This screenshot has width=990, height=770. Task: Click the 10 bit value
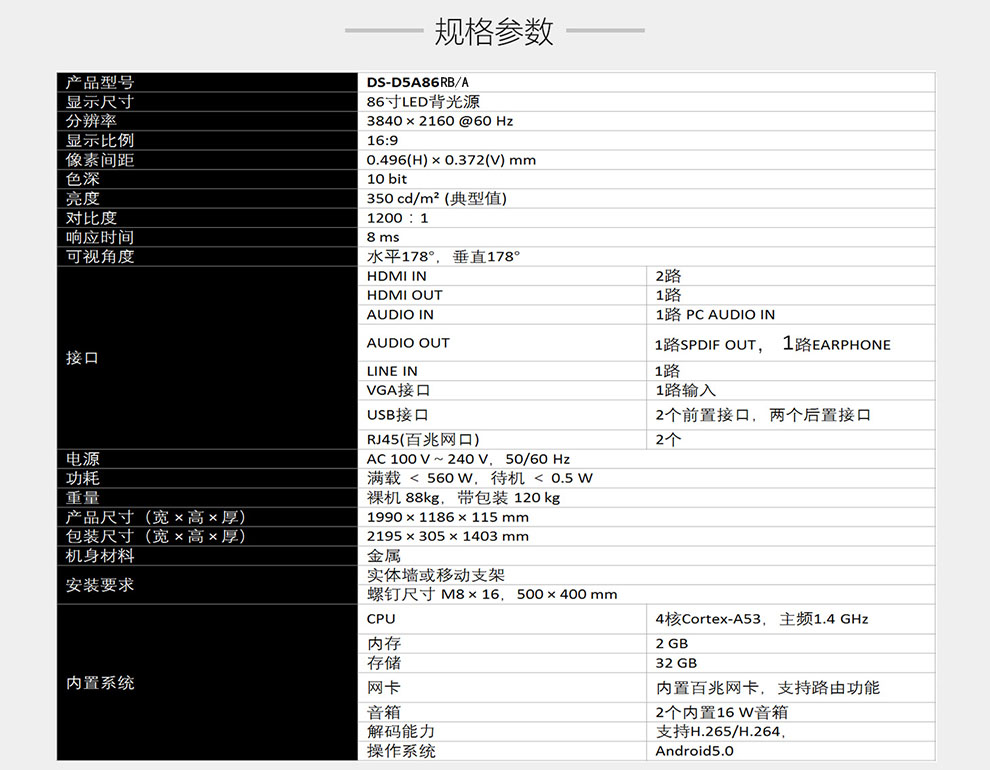click(386, 179)
